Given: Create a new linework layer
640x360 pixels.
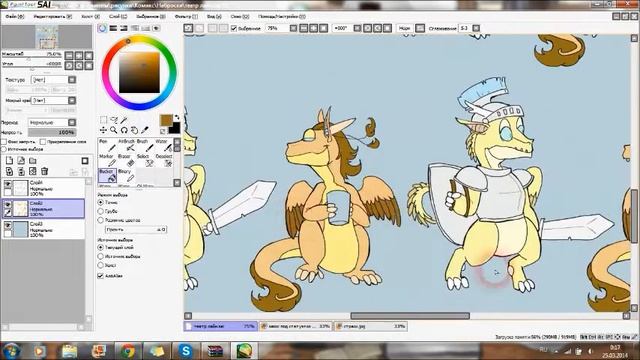Looking at the screenshot, I should (x=21, y=160).
